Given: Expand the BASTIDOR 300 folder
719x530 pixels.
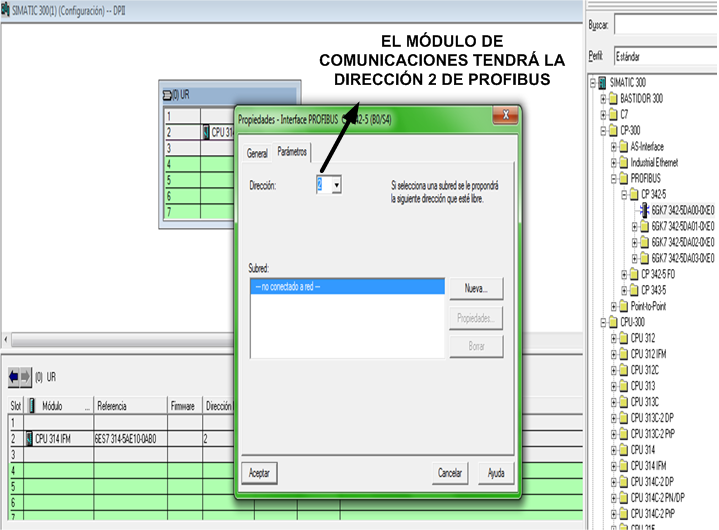Looking at the screenshot, I should tap(603, 99).
